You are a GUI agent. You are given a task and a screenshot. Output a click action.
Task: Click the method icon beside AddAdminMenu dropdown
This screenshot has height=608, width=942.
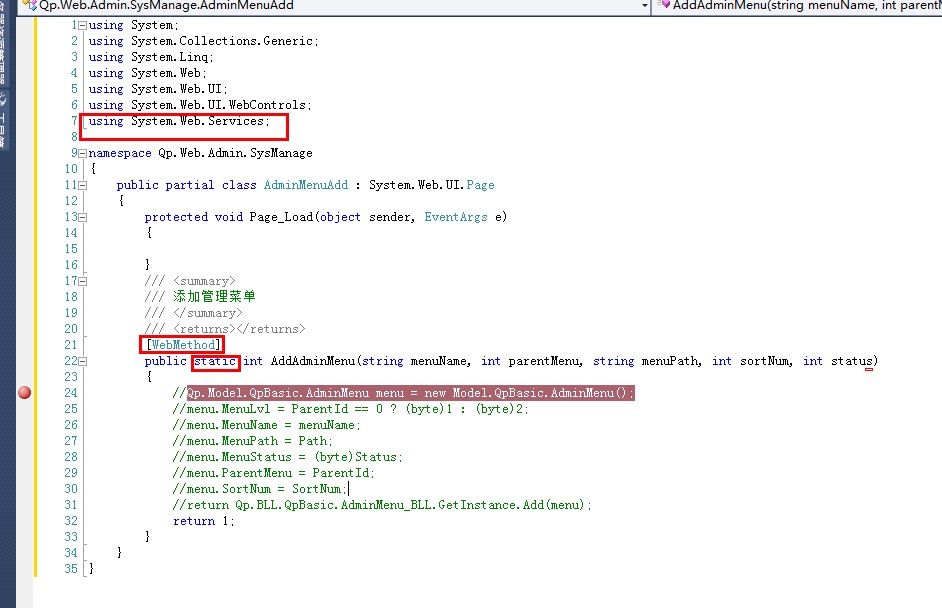664,5
